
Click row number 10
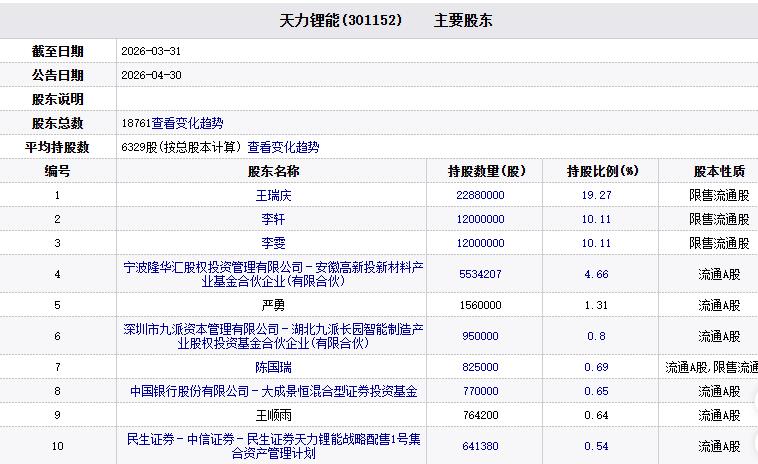coord(58,446)
